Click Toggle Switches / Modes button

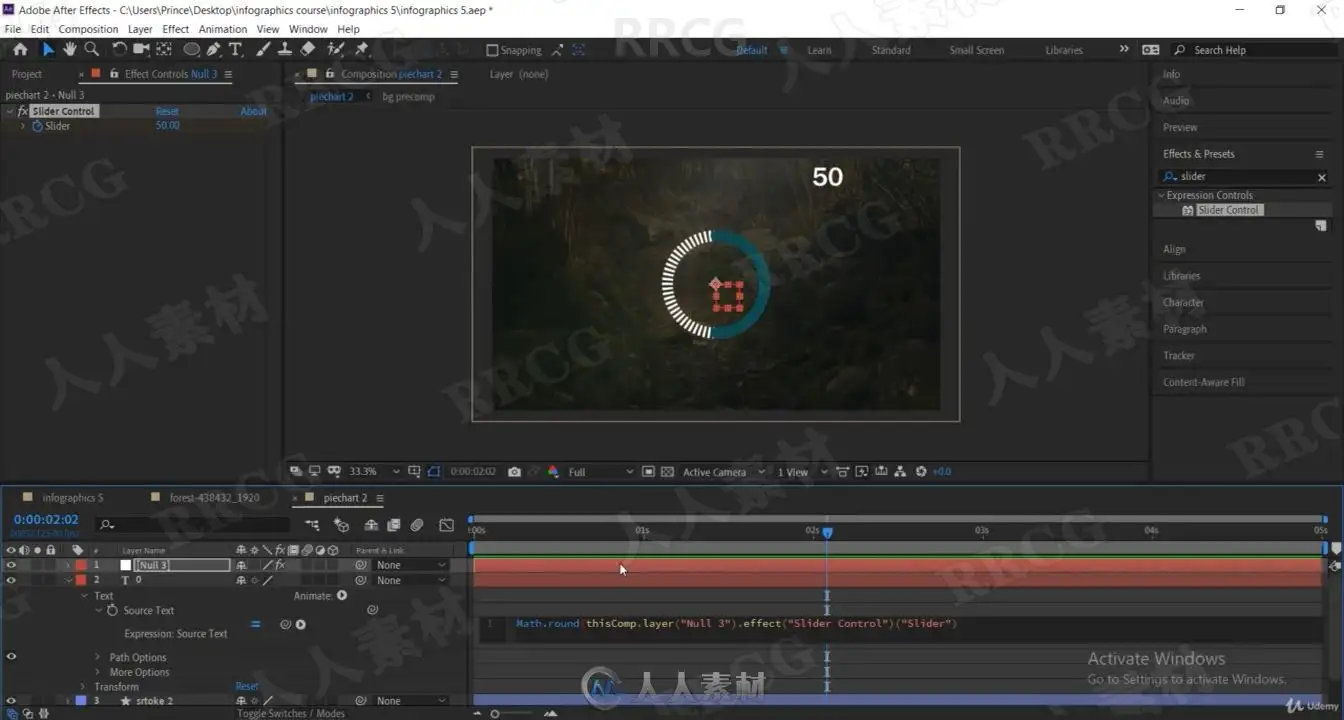[x=291, y=713]
